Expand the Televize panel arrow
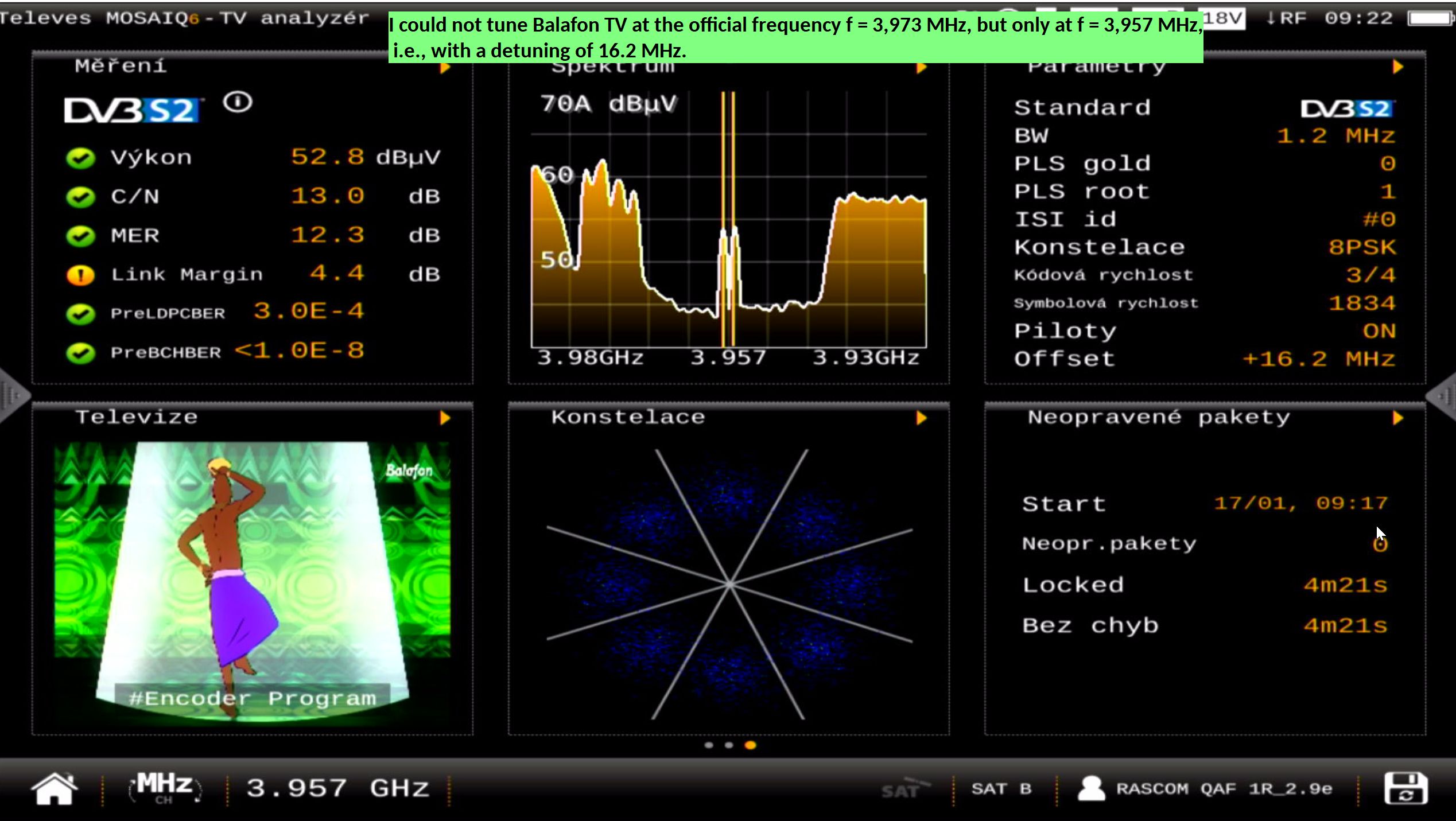 click(445, 418)
